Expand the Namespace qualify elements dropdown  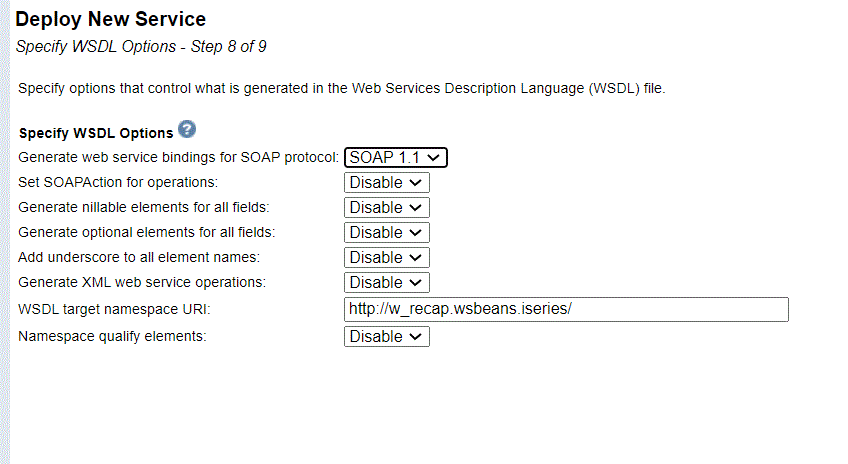pos(387,336)
